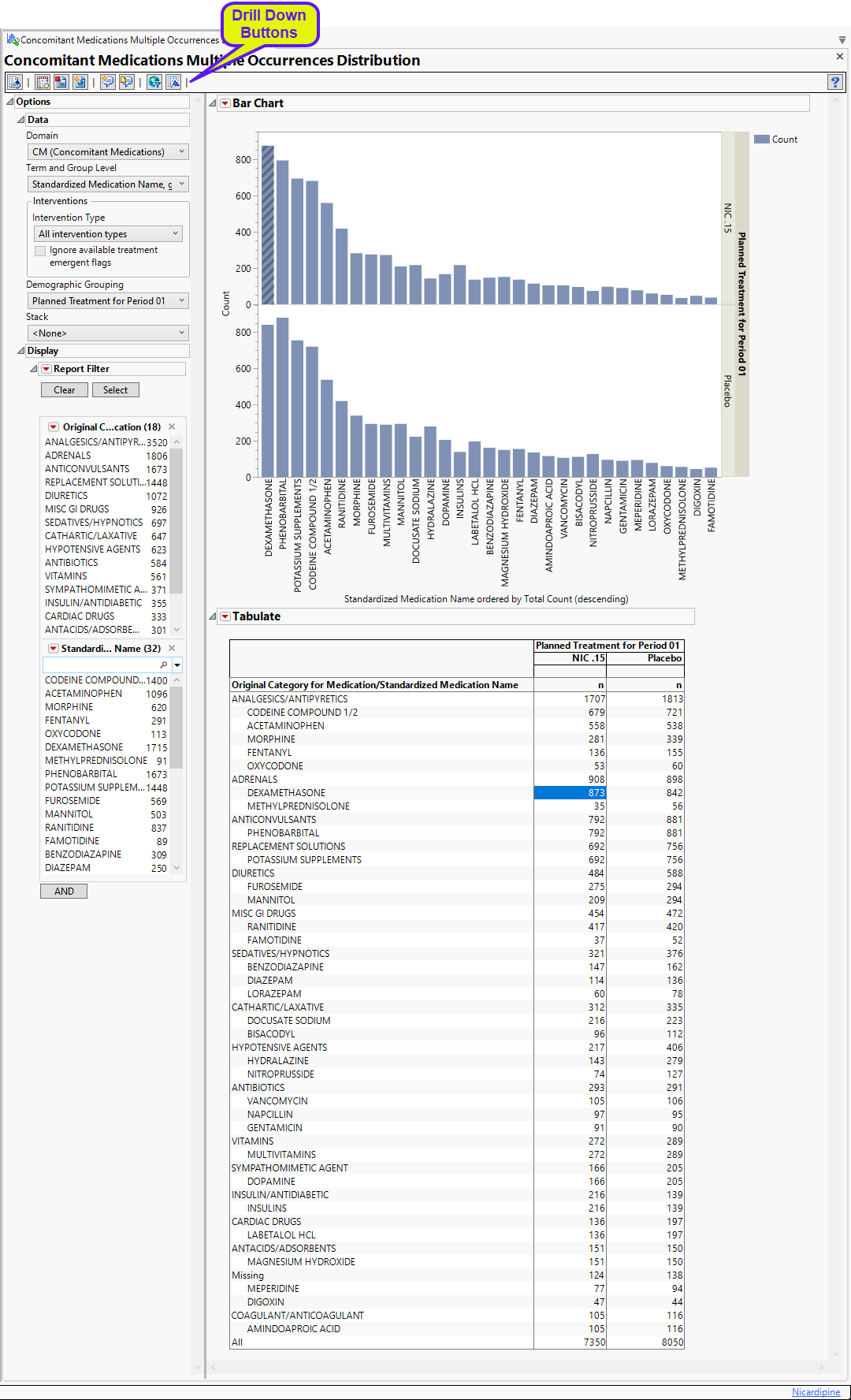
Task: Open the tab list arrow at top right
Action: (842, 39)
